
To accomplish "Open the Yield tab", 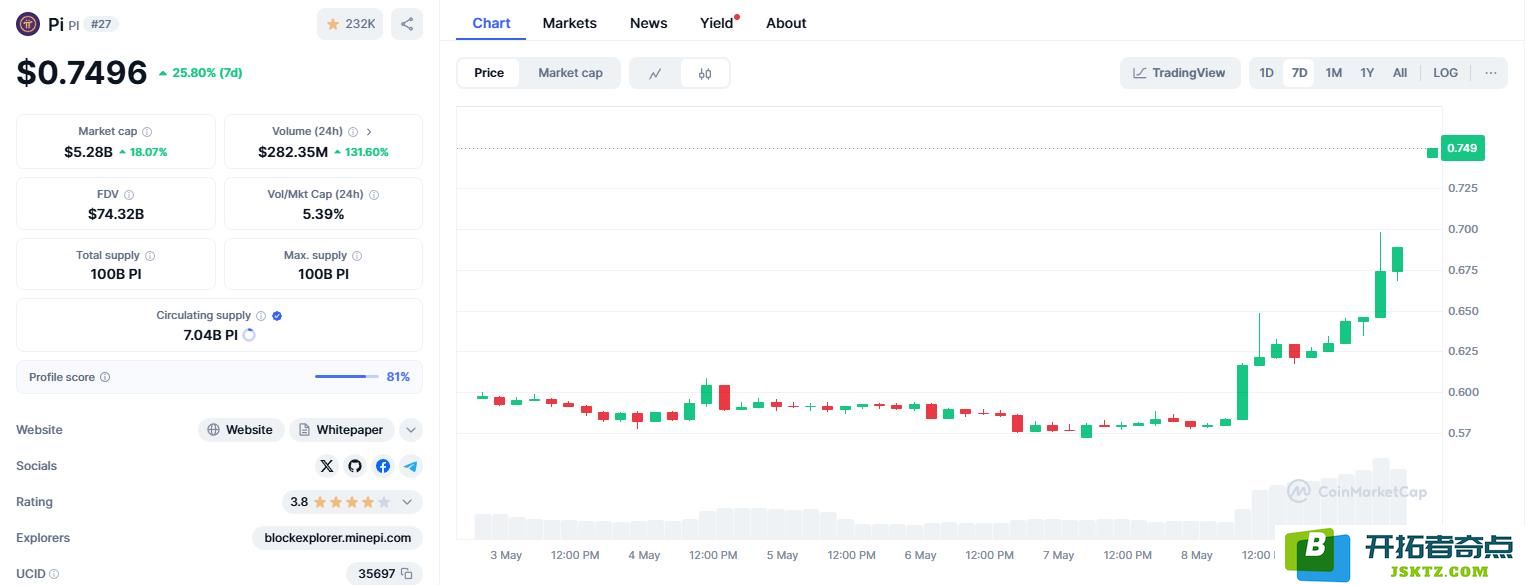I will point(717,23).
